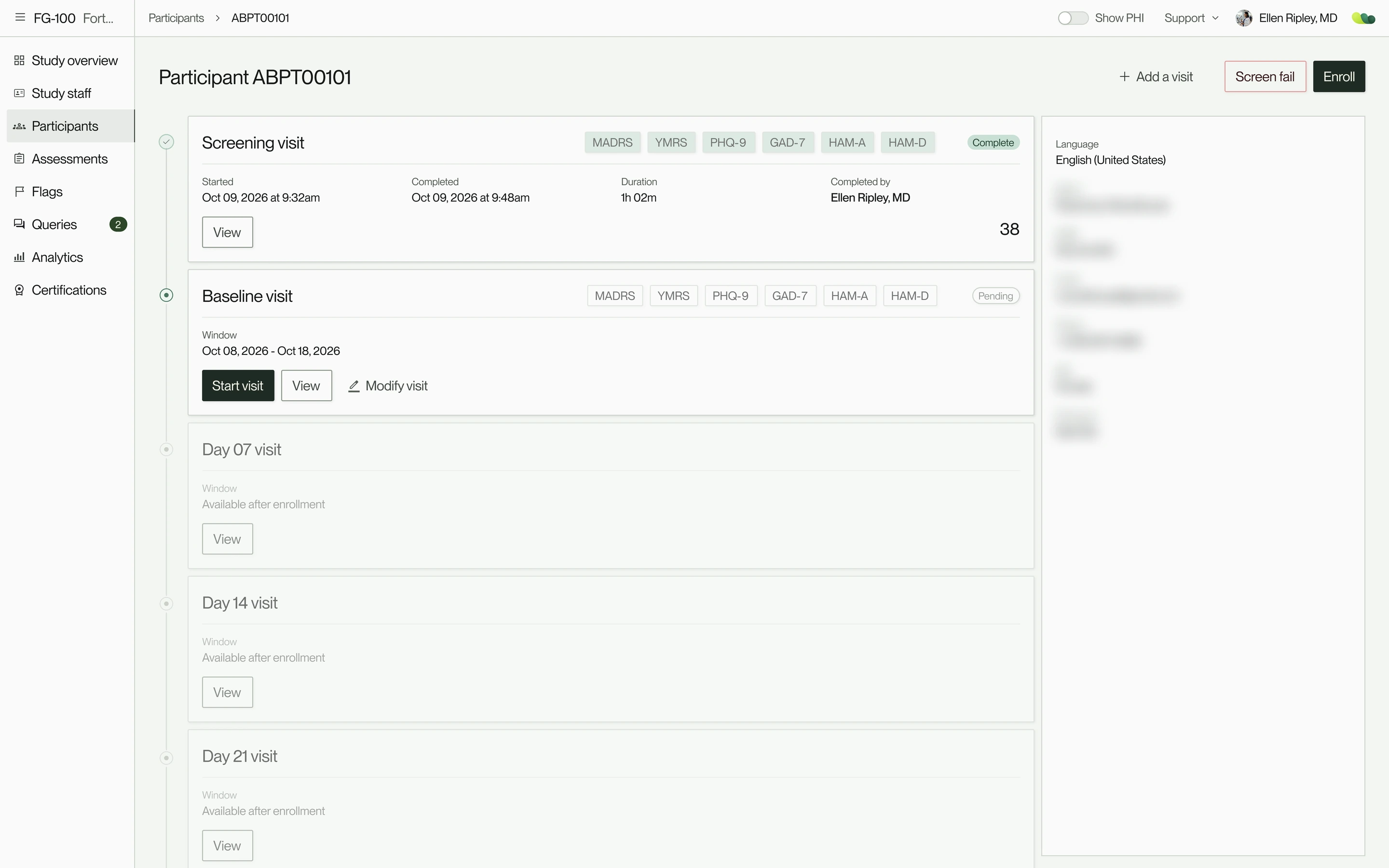Click View in Day 21 visit card
This screenshot has height=868, width=1389.
[x=227, y=845]
